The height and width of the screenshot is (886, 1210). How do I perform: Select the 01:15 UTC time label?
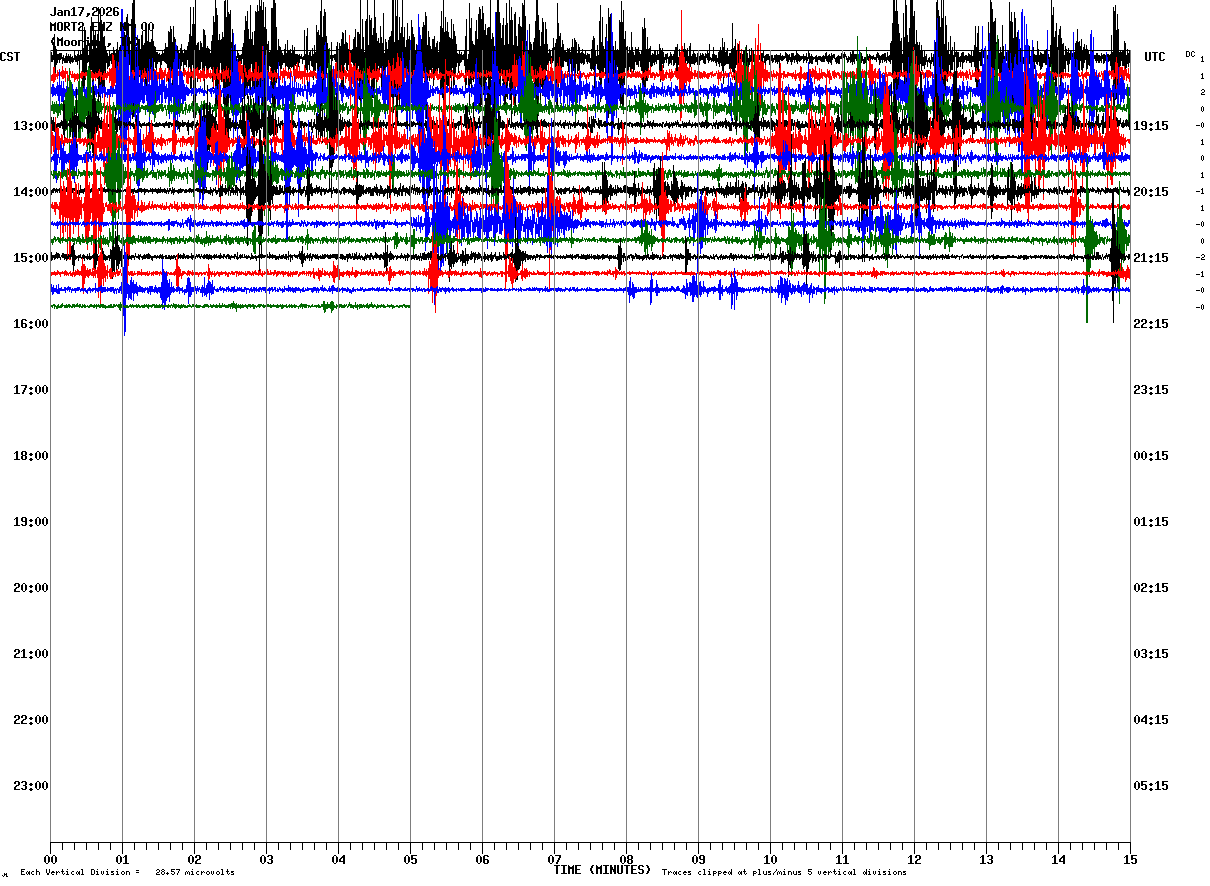click(x=1152, y=522)
